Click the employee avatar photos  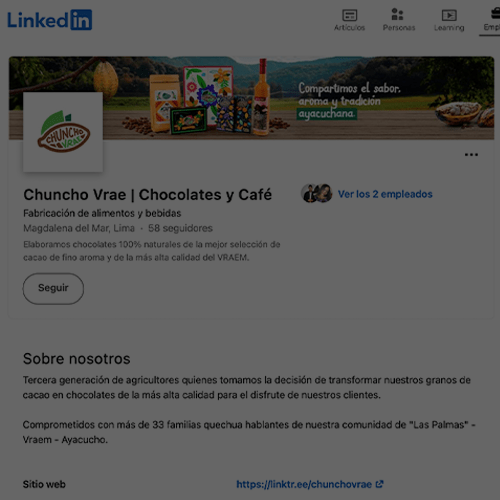click(x=317, y=193)
